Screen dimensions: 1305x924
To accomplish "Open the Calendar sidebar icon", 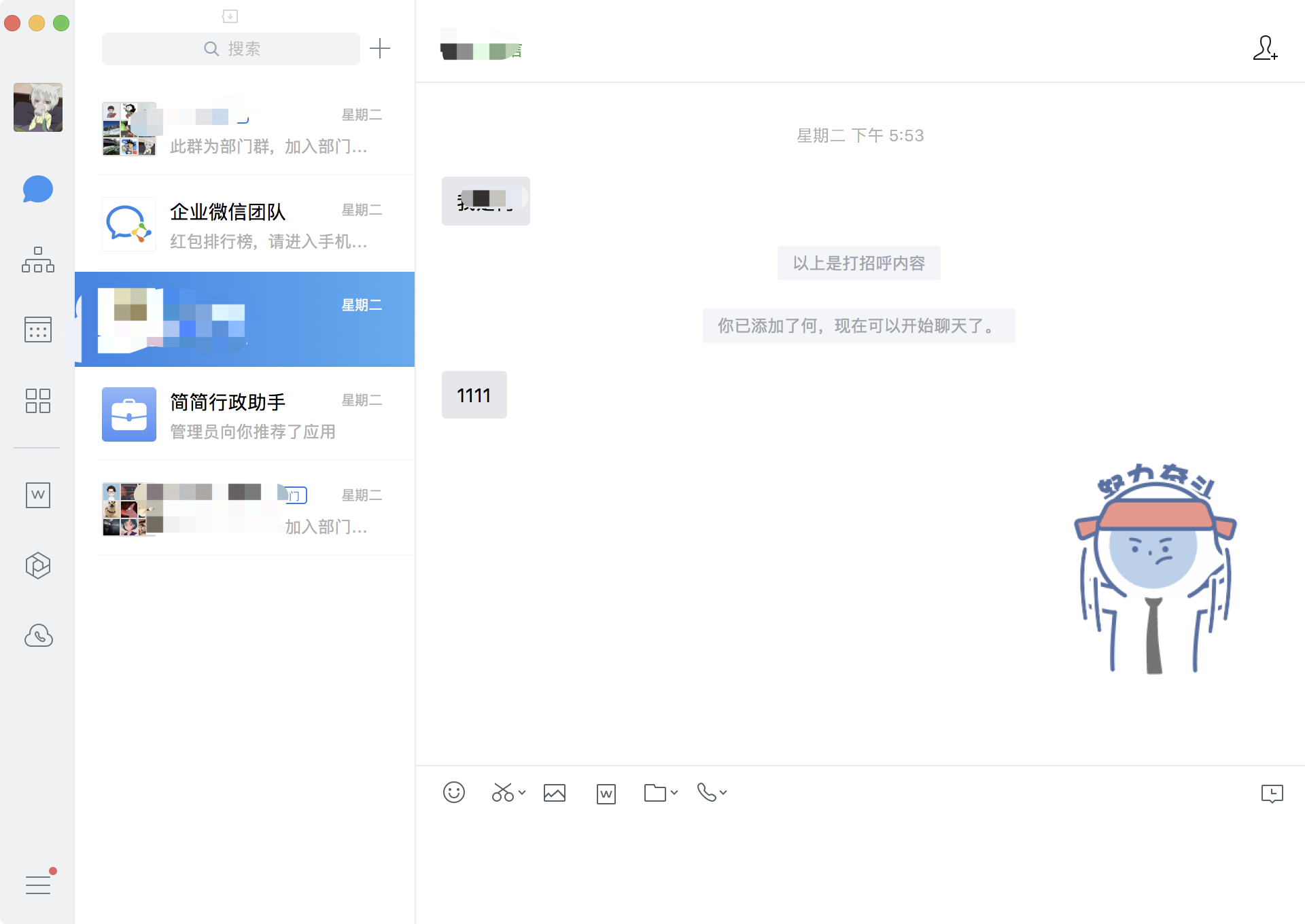I will [x=37, y=330].
